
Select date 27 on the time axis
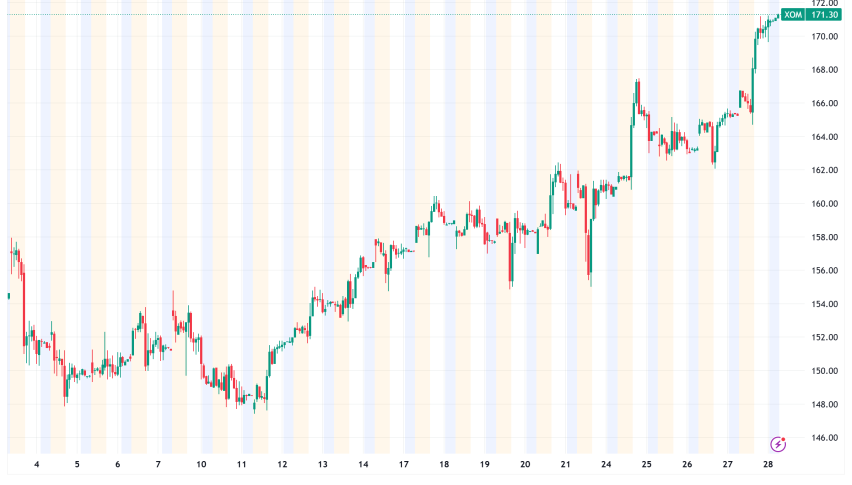[x=729, y=465]
